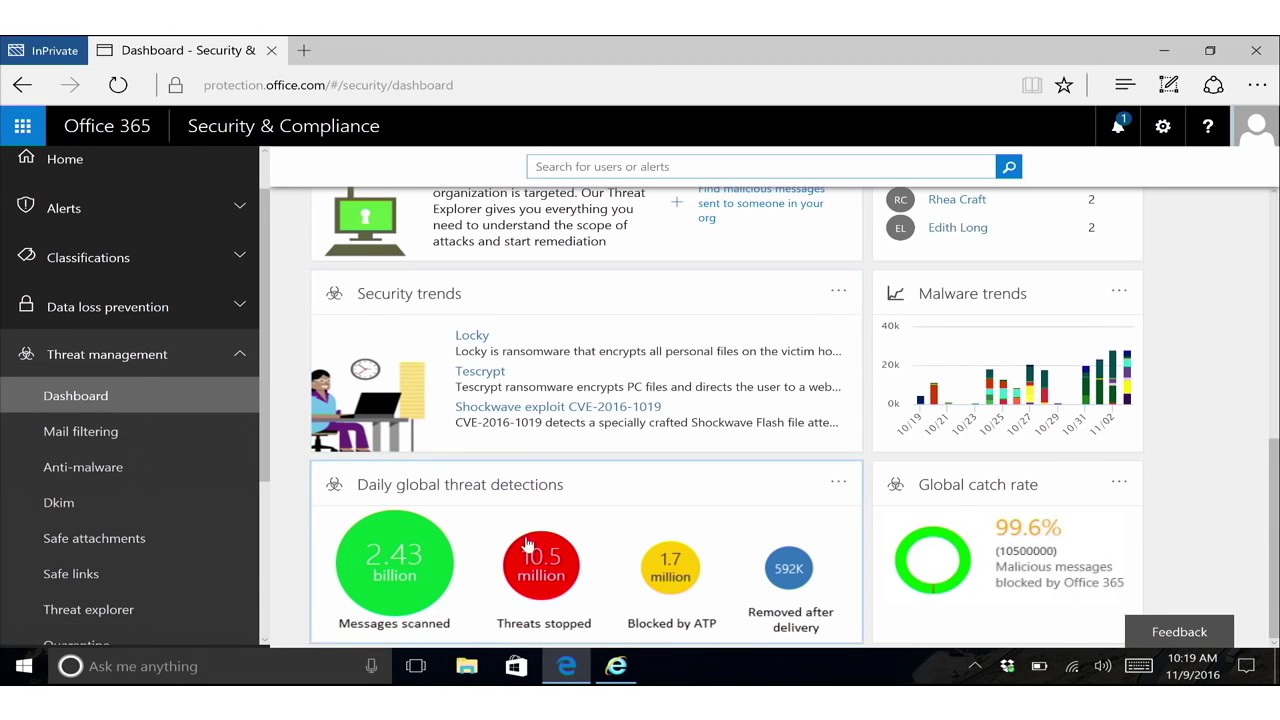Open the user profile avatar
The width and height of the screenshot is (1280, 720).
1256,126
